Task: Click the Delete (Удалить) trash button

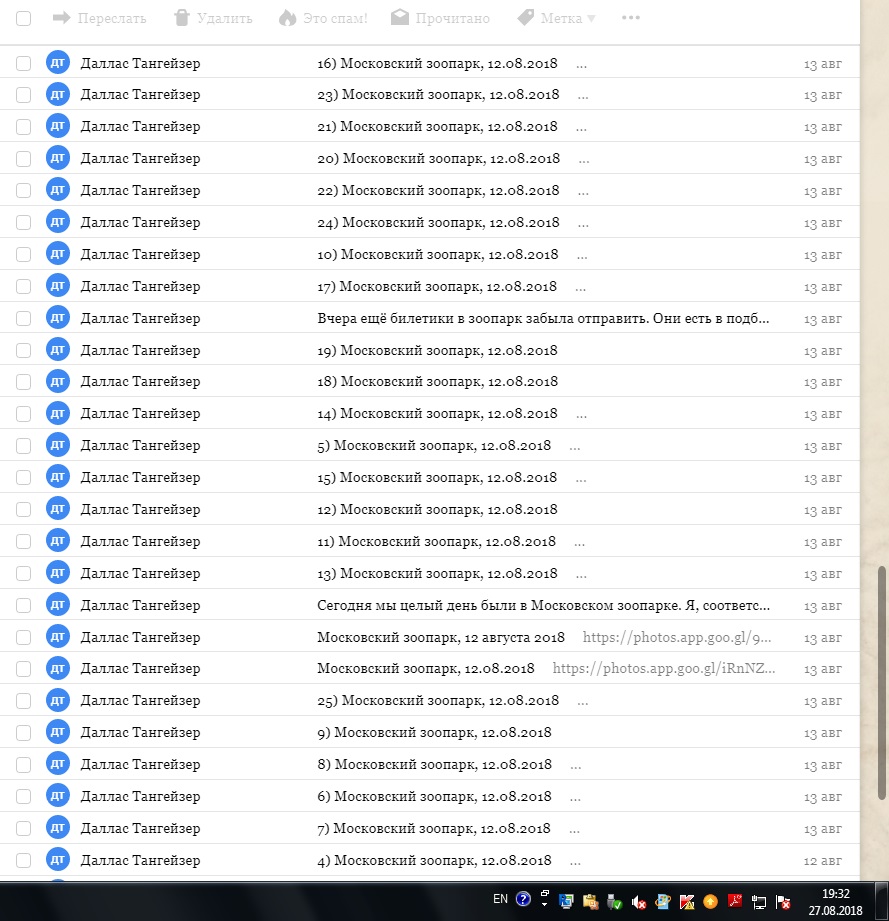Action: 212,18
